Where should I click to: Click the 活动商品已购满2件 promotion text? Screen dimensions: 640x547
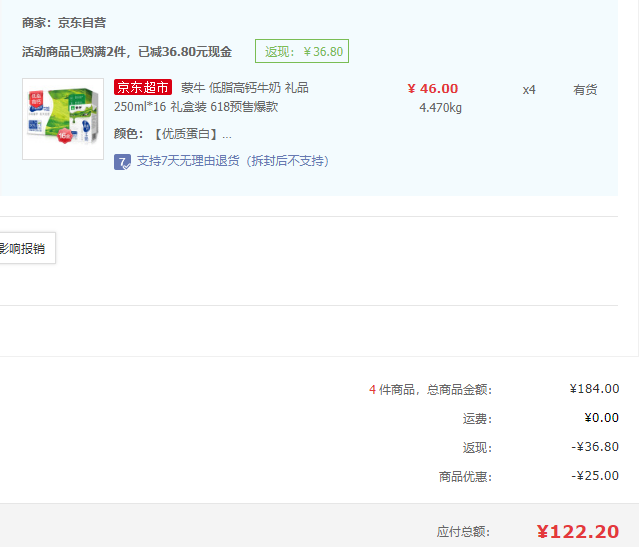[x=127, y=52]
